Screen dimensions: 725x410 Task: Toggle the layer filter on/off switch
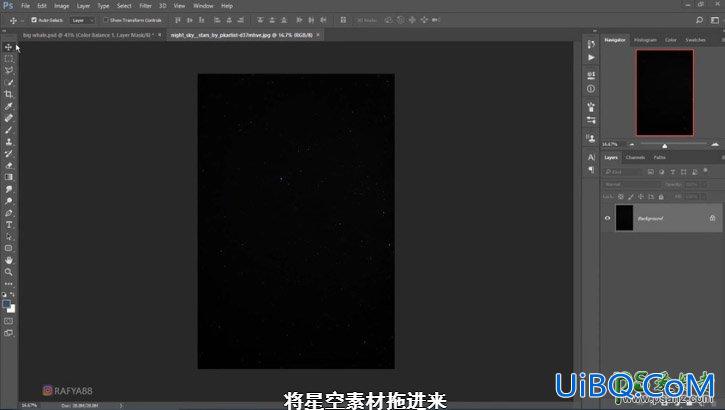coord(706,171)
